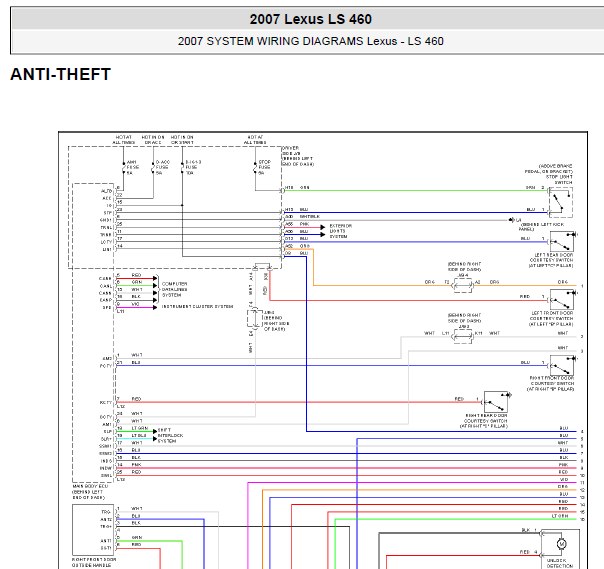
Task: Click the 'Computer Datalines System' reference label
Action: [174, 289]
